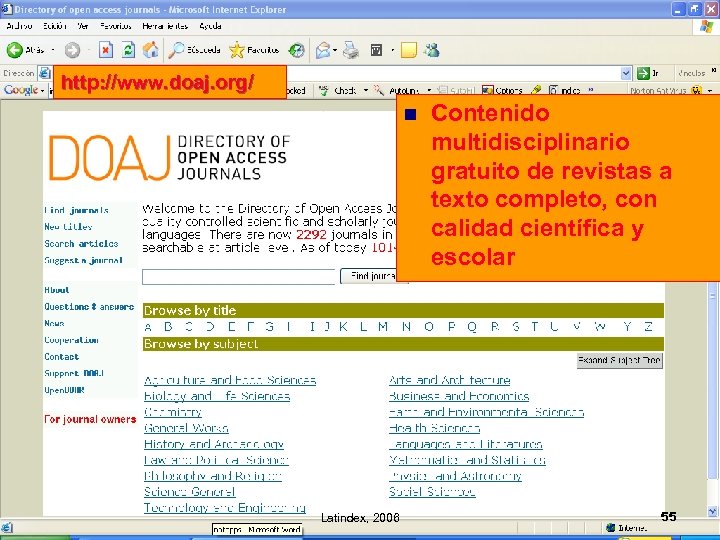Print the page with the printer icon
The height and width of the screenshot is (540, 720).
(351, 50)
